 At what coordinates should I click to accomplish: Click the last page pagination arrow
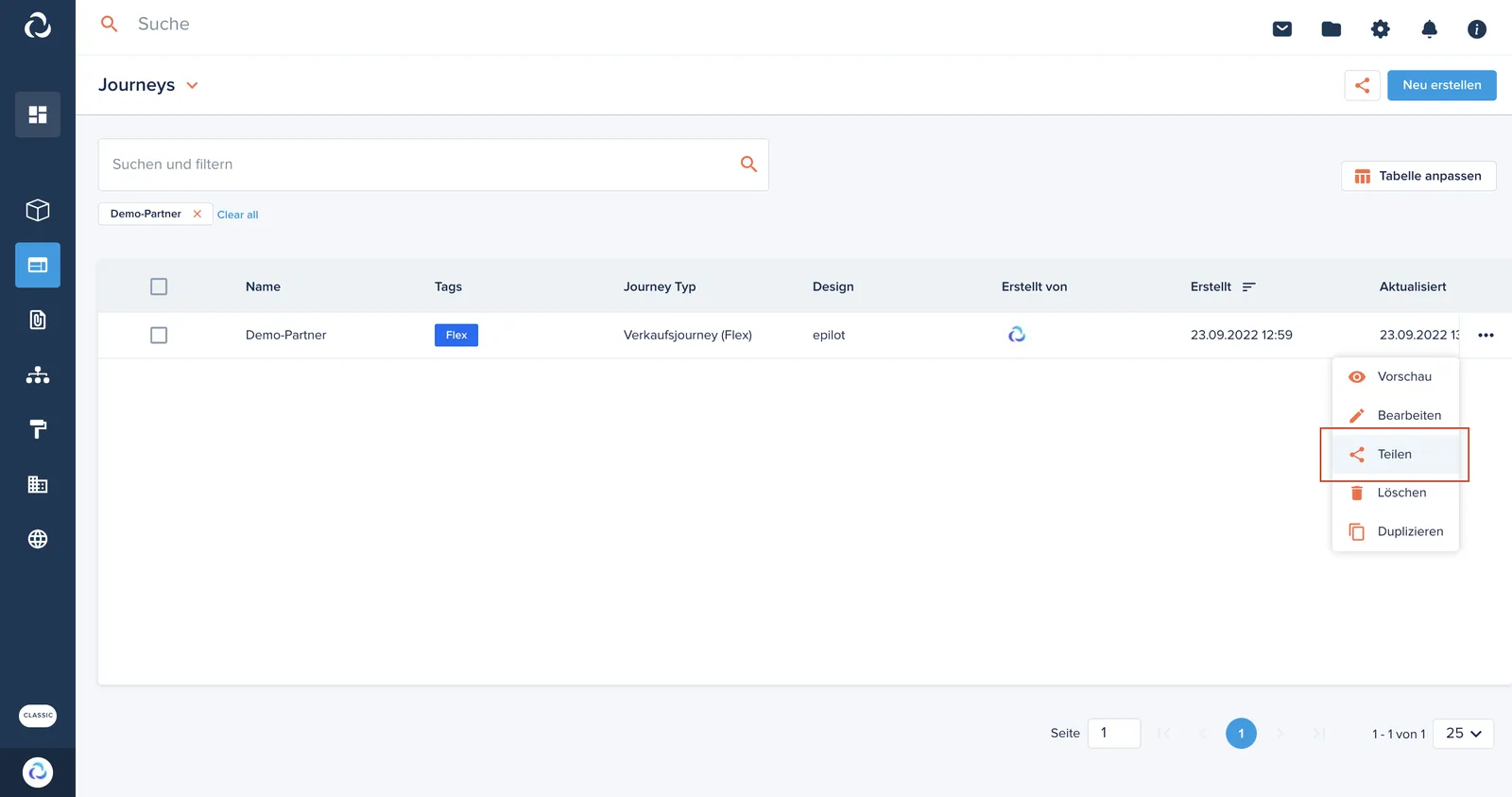coord(1319,734)
